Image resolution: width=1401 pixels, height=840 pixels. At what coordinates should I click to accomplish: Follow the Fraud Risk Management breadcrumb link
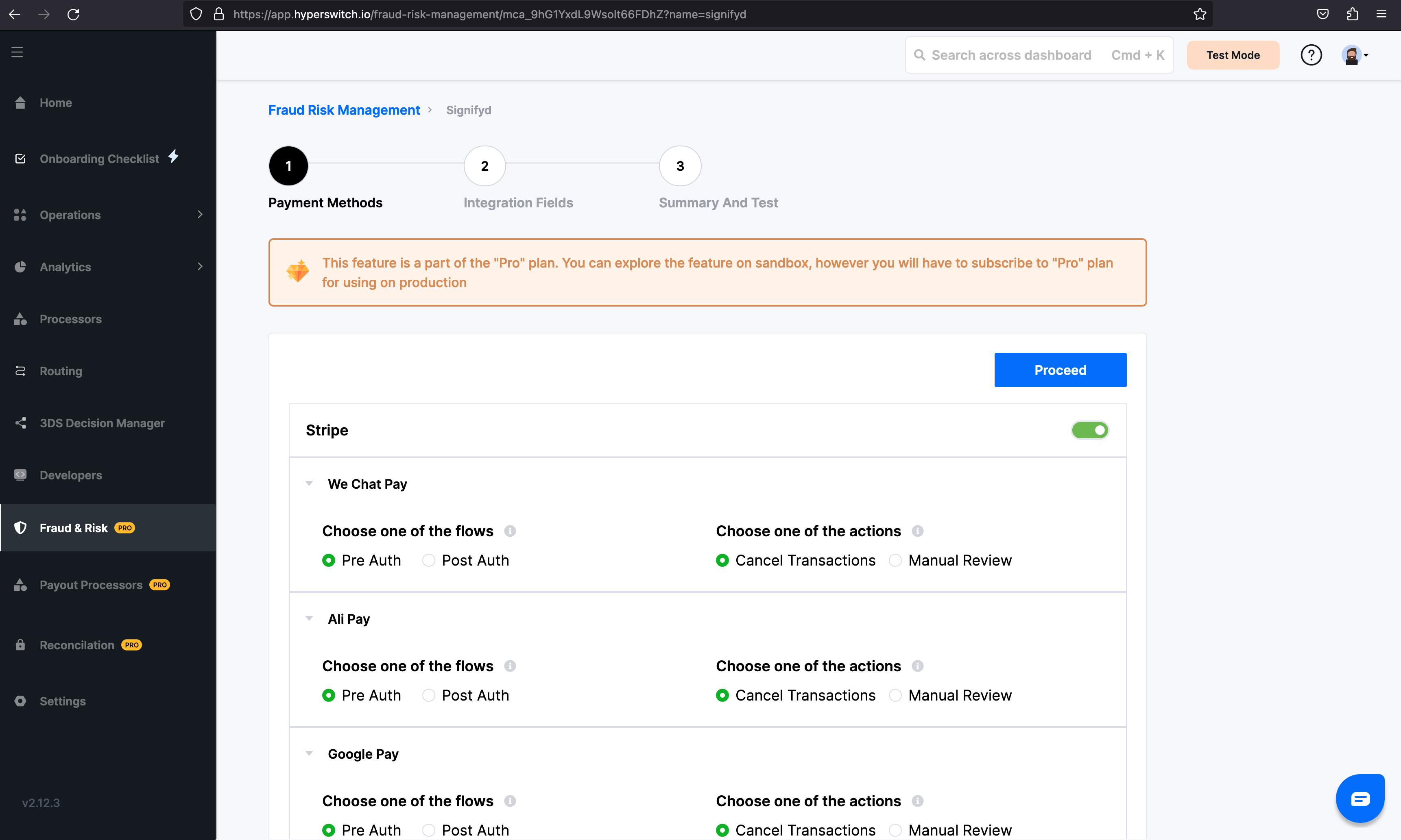[344, 110]
